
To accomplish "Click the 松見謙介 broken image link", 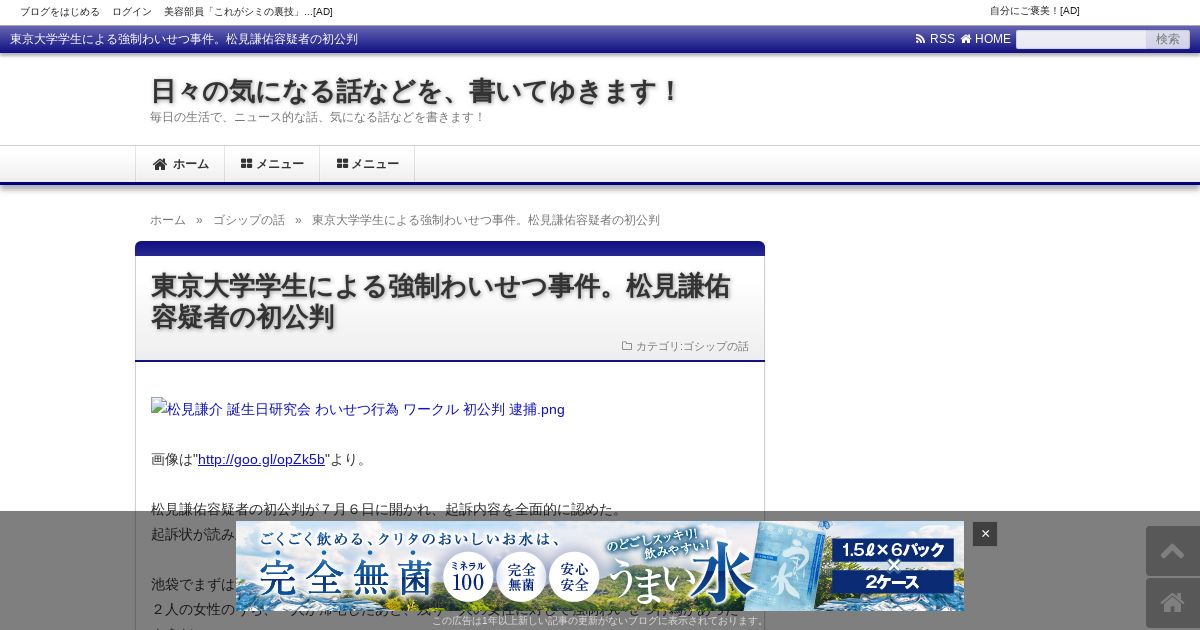I will (358, 409).
